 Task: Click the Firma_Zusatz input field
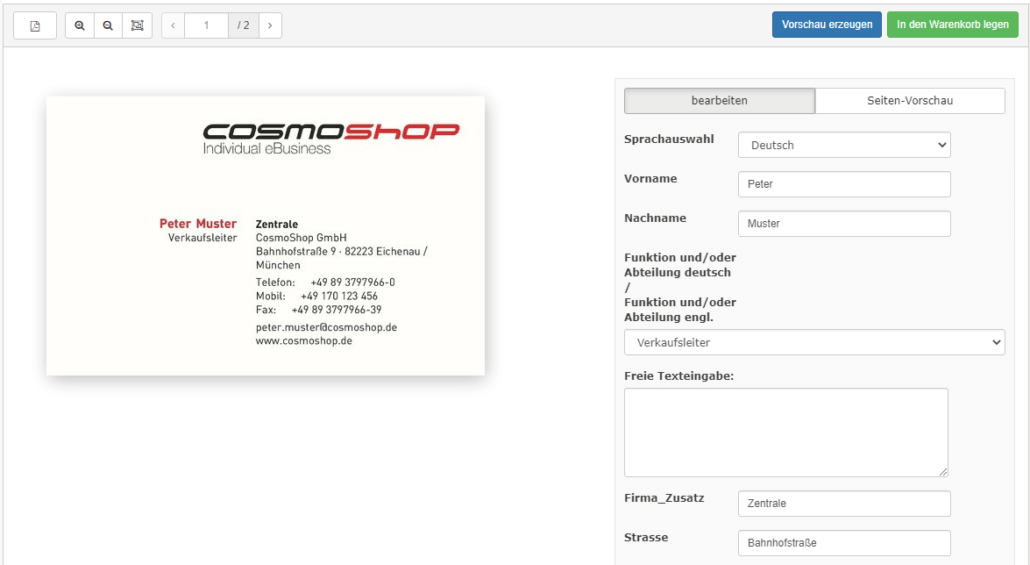tap(844, 504)
